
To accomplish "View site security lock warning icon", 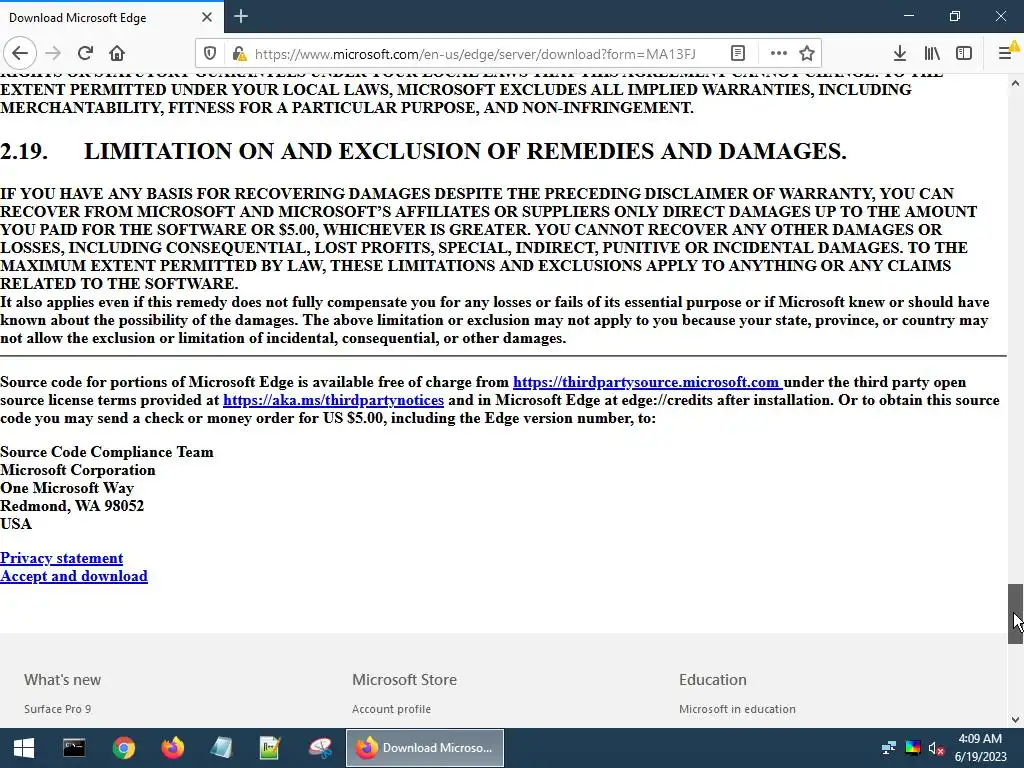I will click(x=239, y=54).
